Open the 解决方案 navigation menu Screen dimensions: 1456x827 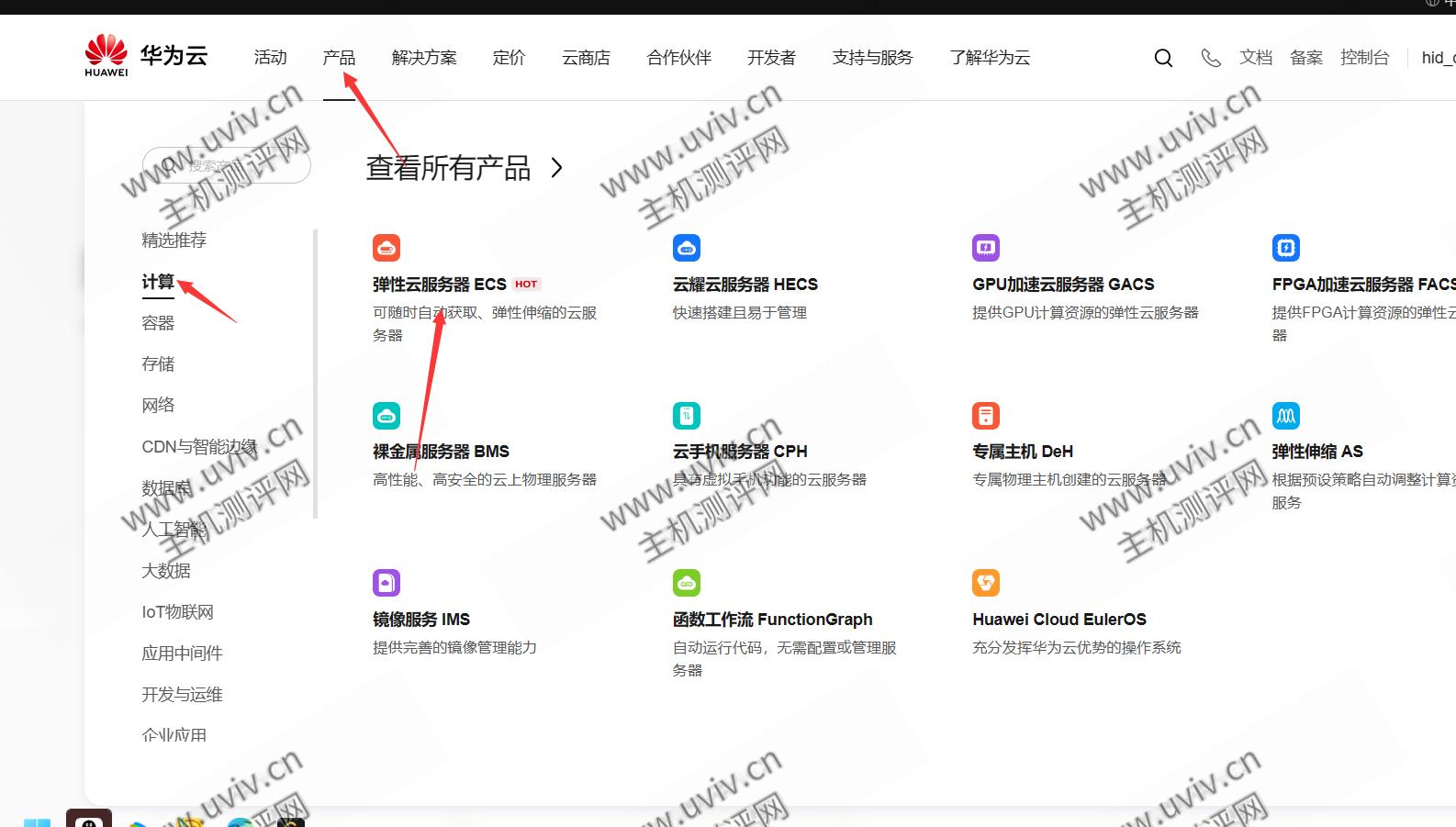424,58
